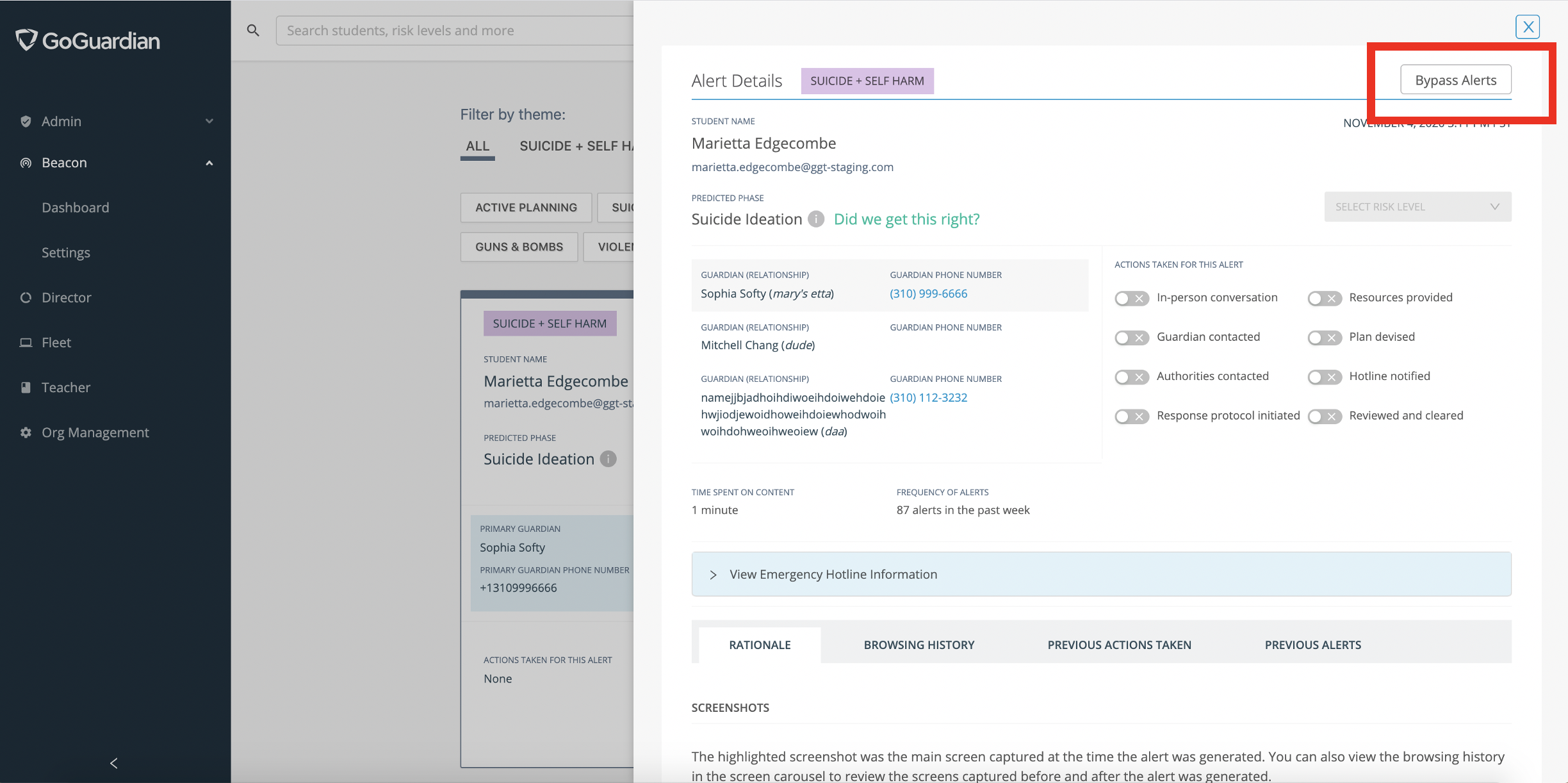The height and width of the screenshot is (783, 1568).
Task: Enable the Guardian contacted switch
Action: point(1132,338)
